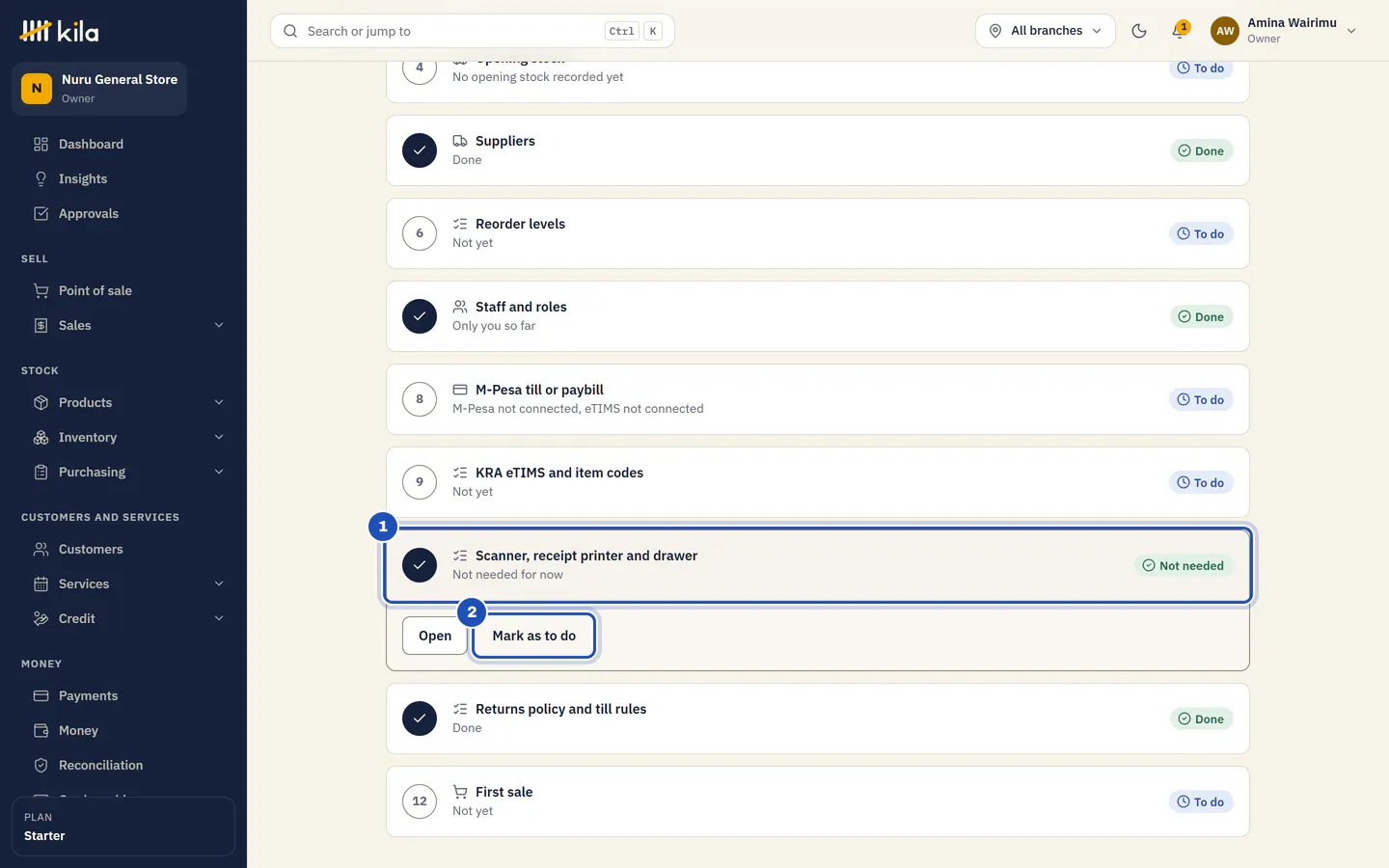Toggle dark mode moon icon
Image resolution: width=1389 pixels, height=868 pixels.
(x=1139, y=31)
